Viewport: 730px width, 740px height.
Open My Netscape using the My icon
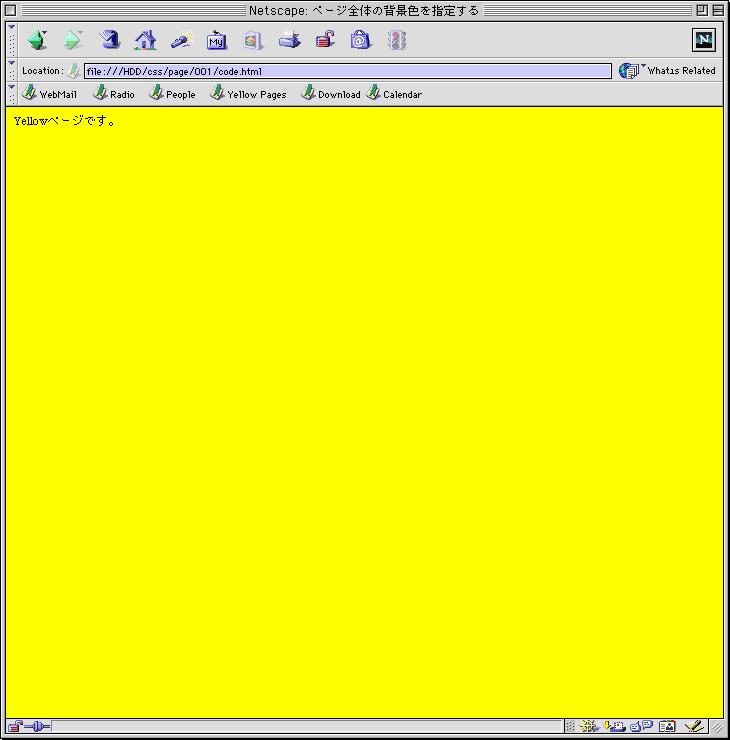217,41
